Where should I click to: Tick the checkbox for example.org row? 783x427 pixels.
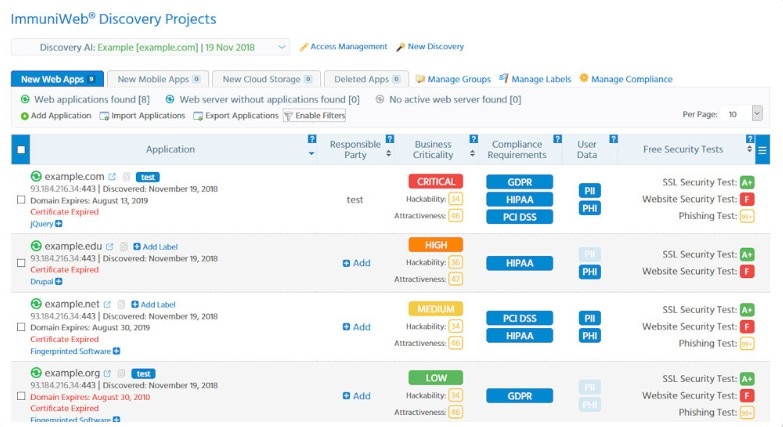[21, 396]
